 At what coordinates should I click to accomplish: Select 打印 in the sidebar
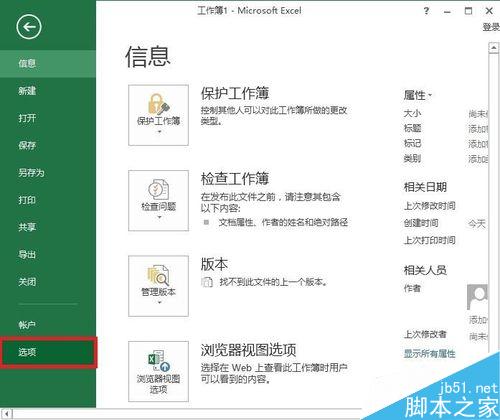point(48,200)
